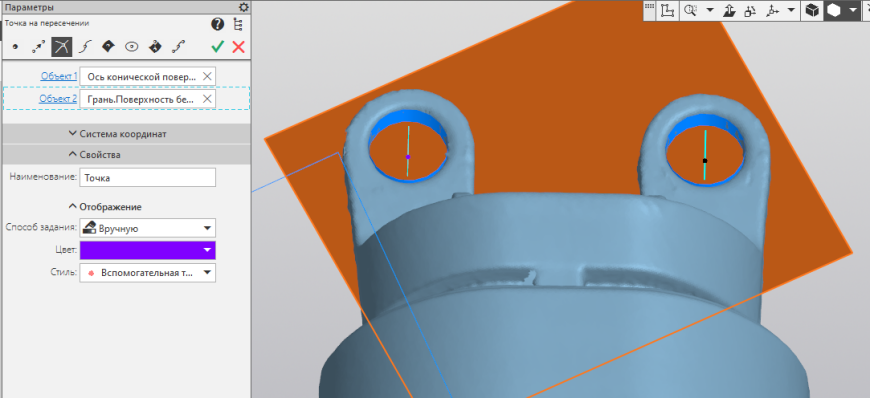870x398 pixels.
Task: Select the point on intersection method
Action: [62, 47]
